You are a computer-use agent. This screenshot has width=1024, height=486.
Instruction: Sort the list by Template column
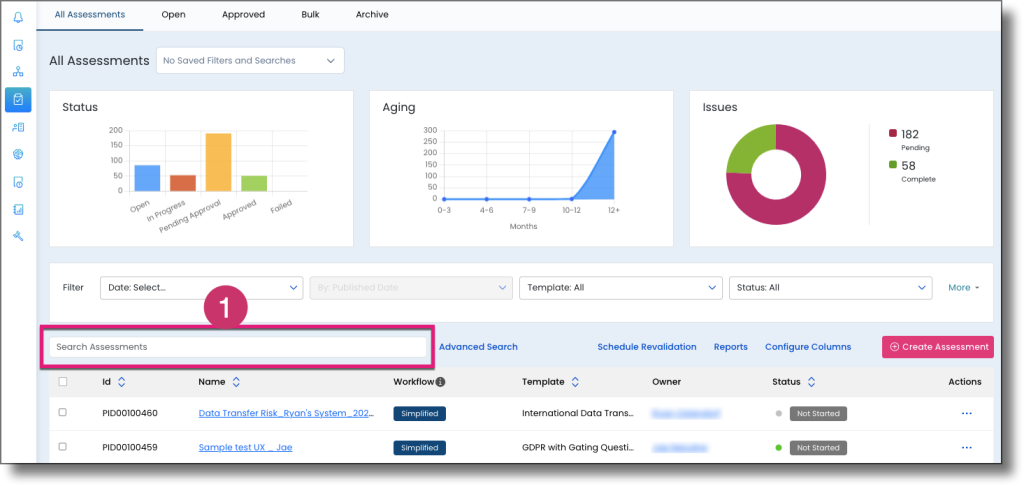575,382
